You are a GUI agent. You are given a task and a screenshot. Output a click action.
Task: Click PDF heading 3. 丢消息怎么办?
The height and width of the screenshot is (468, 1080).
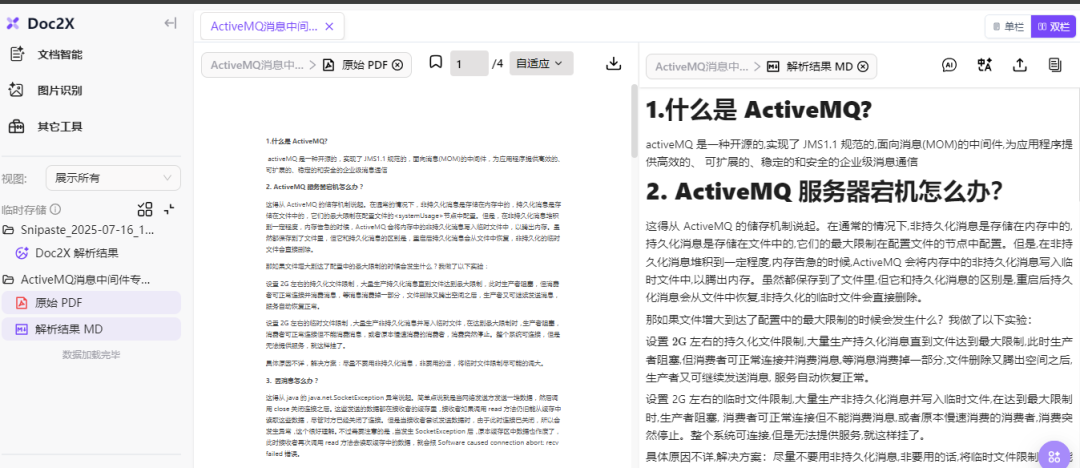click(x=292, y=380)
